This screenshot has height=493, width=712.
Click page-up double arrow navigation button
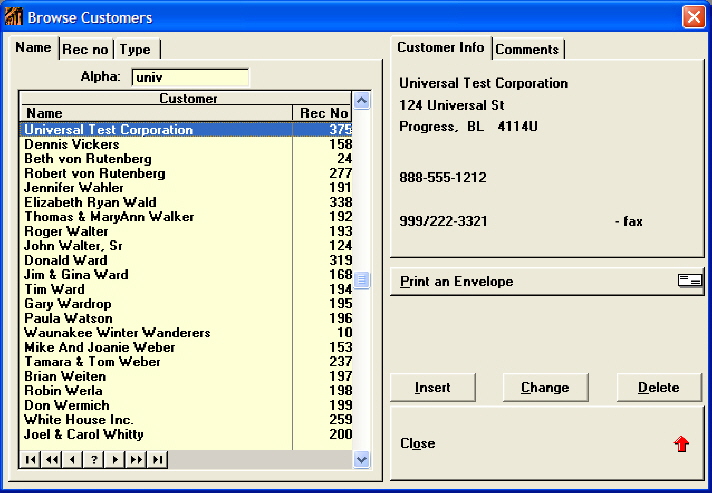(50, 459)
